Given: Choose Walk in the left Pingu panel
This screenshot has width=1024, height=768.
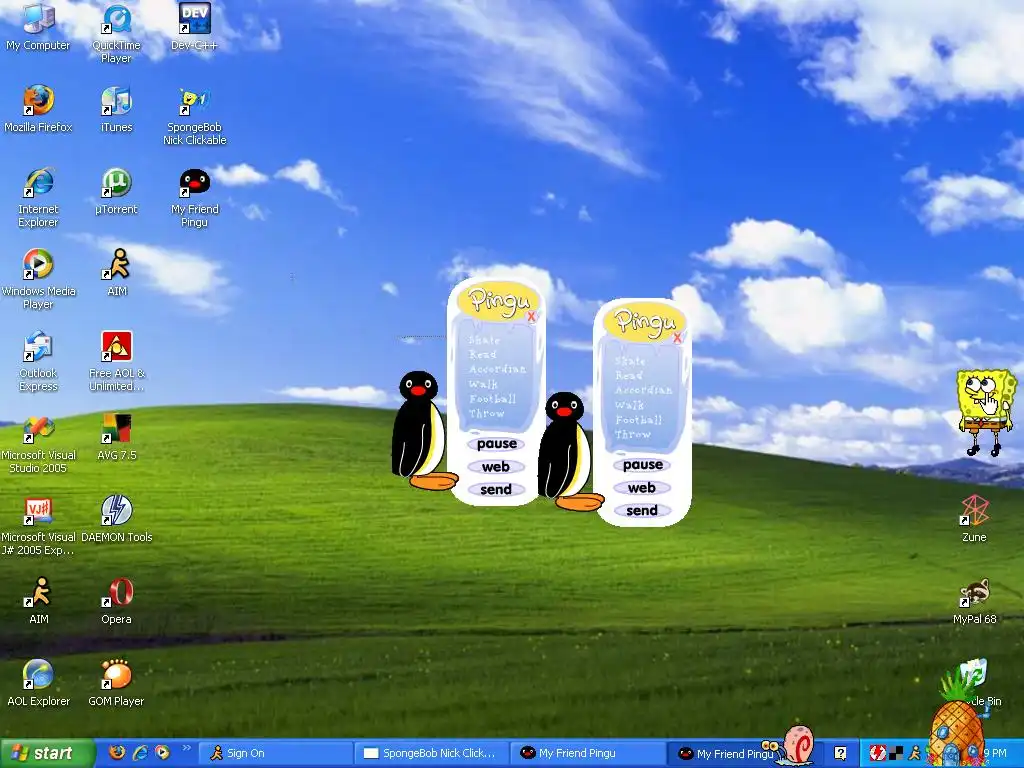Looking at the screenshot, I should point(483,384).
